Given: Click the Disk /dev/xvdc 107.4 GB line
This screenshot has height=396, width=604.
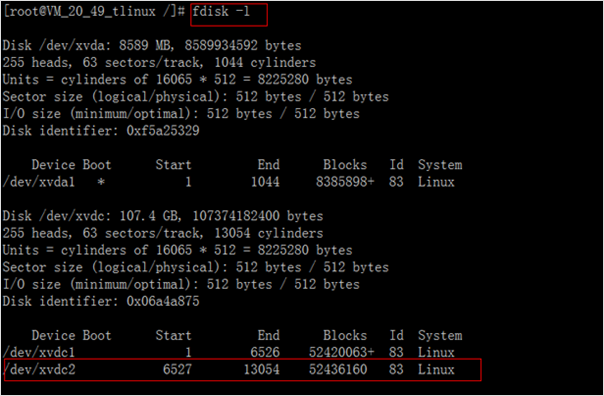Looking at the screenshot, I should point(163,216).
